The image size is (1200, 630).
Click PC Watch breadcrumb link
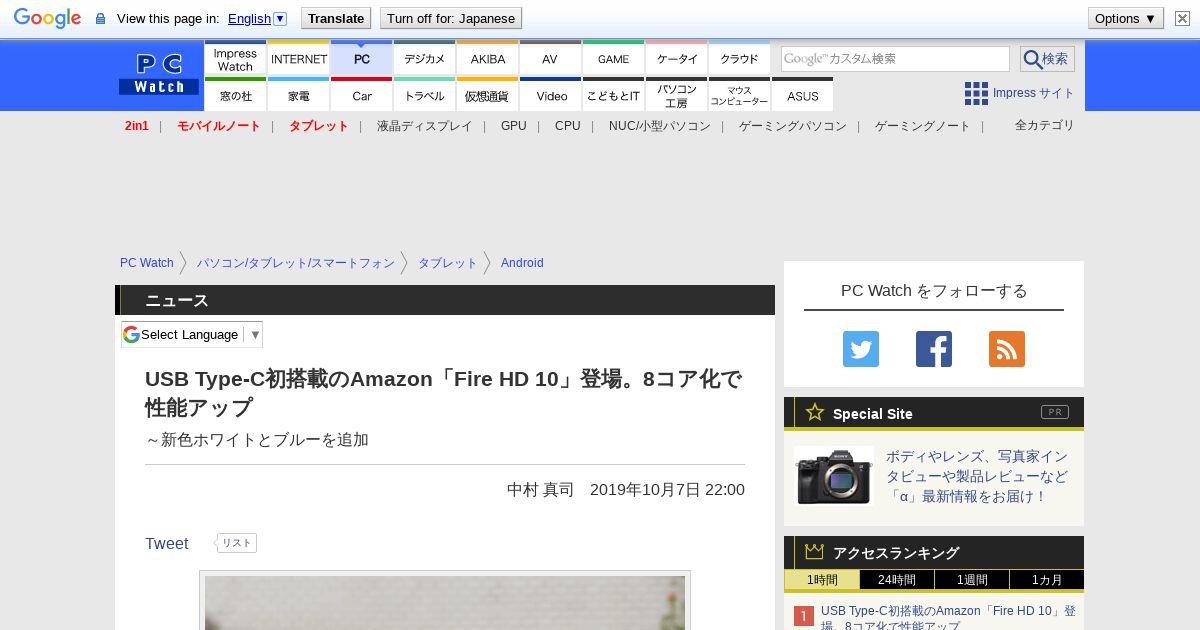point(147,263)
